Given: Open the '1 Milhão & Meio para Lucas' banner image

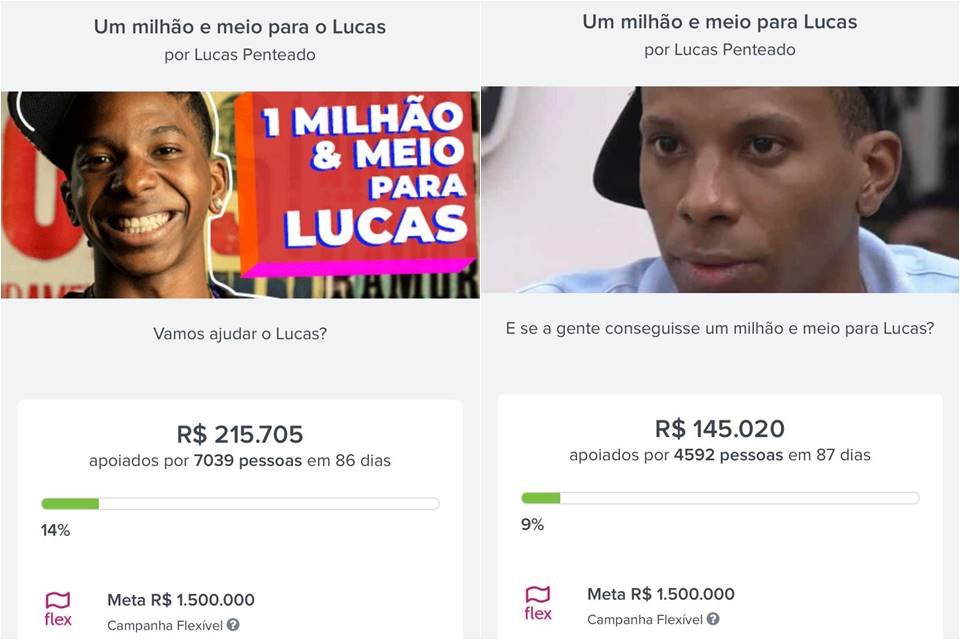Looking at the screenshot, I should [240, 195].
